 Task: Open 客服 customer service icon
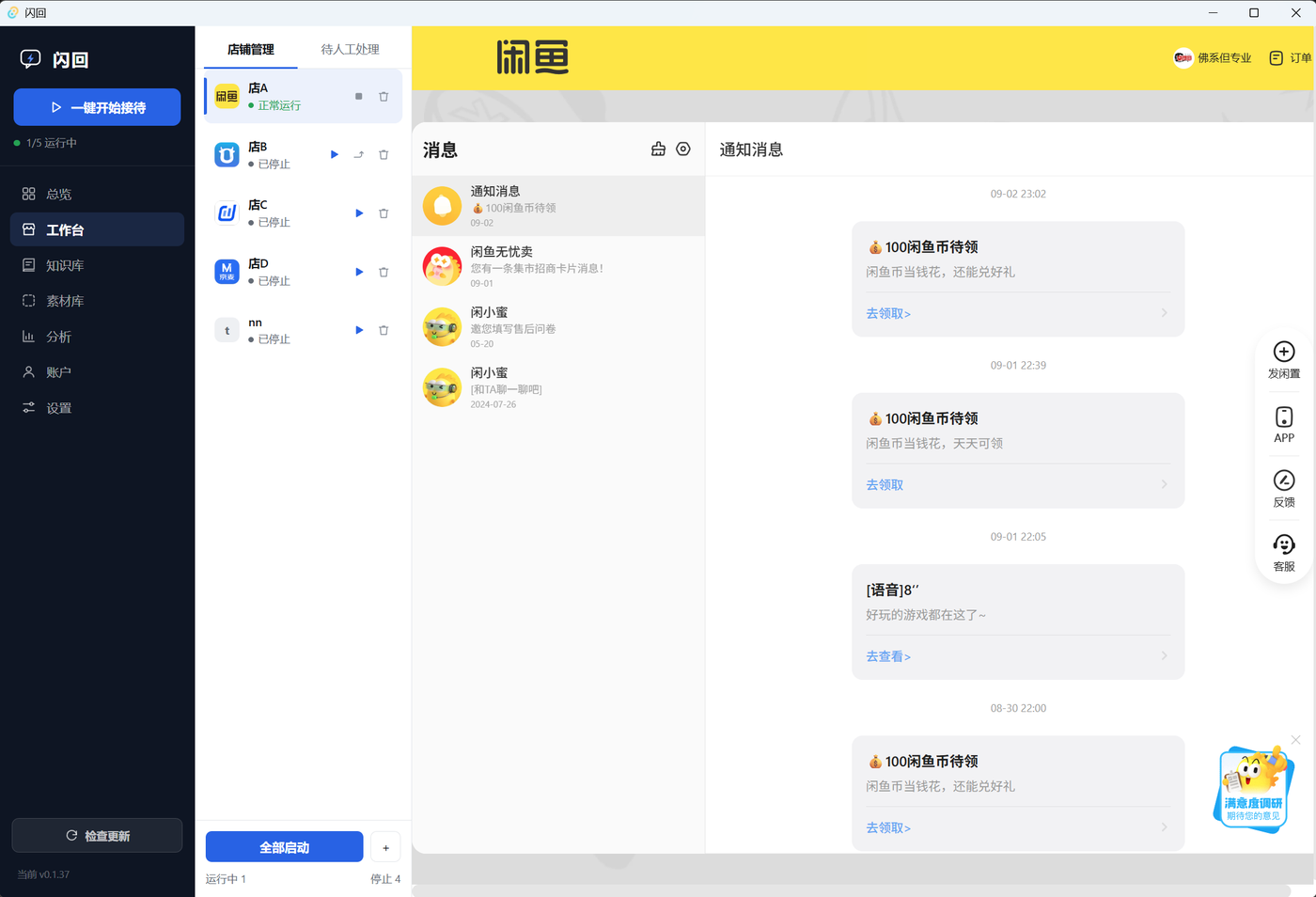[x=1284, y=553]
